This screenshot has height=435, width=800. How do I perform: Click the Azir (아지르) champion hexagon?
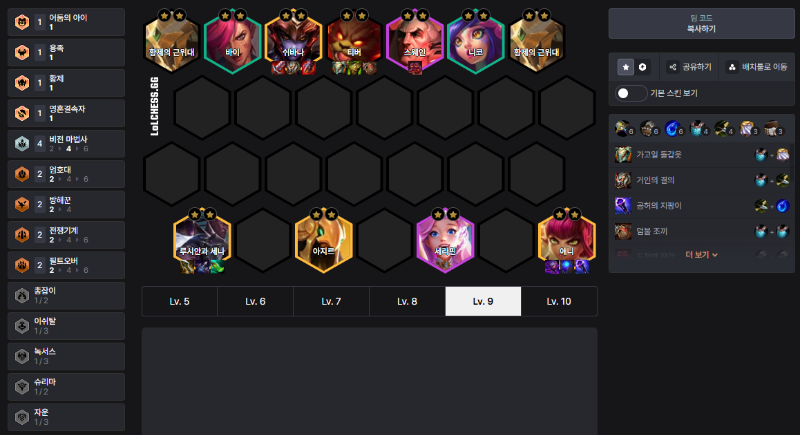(324, 242)
